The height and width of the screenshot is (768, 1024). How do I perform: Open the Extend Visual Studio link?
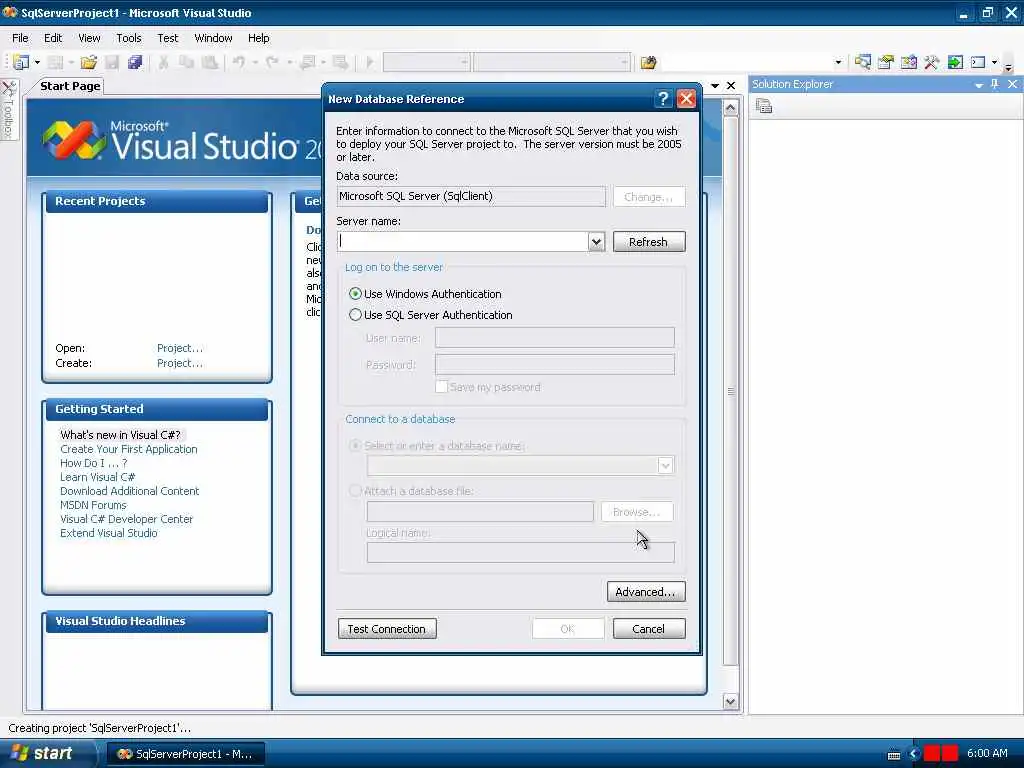pyautogui.click(x=108, y=534)
